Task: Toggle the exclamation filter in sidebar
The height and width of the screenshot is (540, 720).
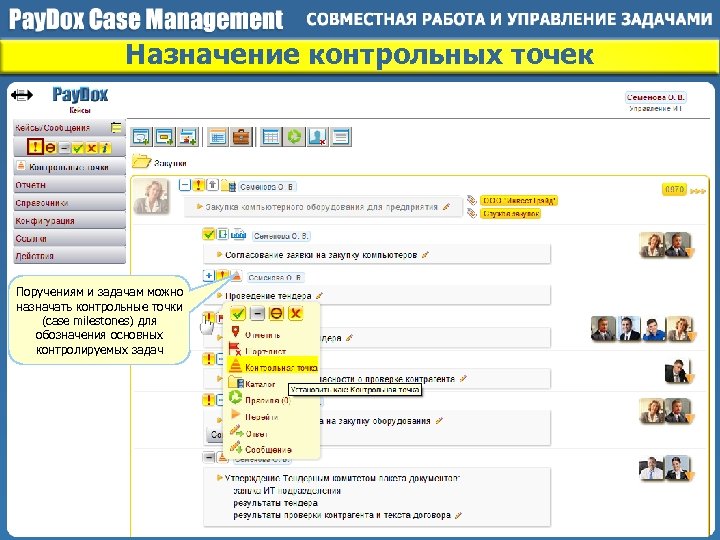Action: (35, 147)
